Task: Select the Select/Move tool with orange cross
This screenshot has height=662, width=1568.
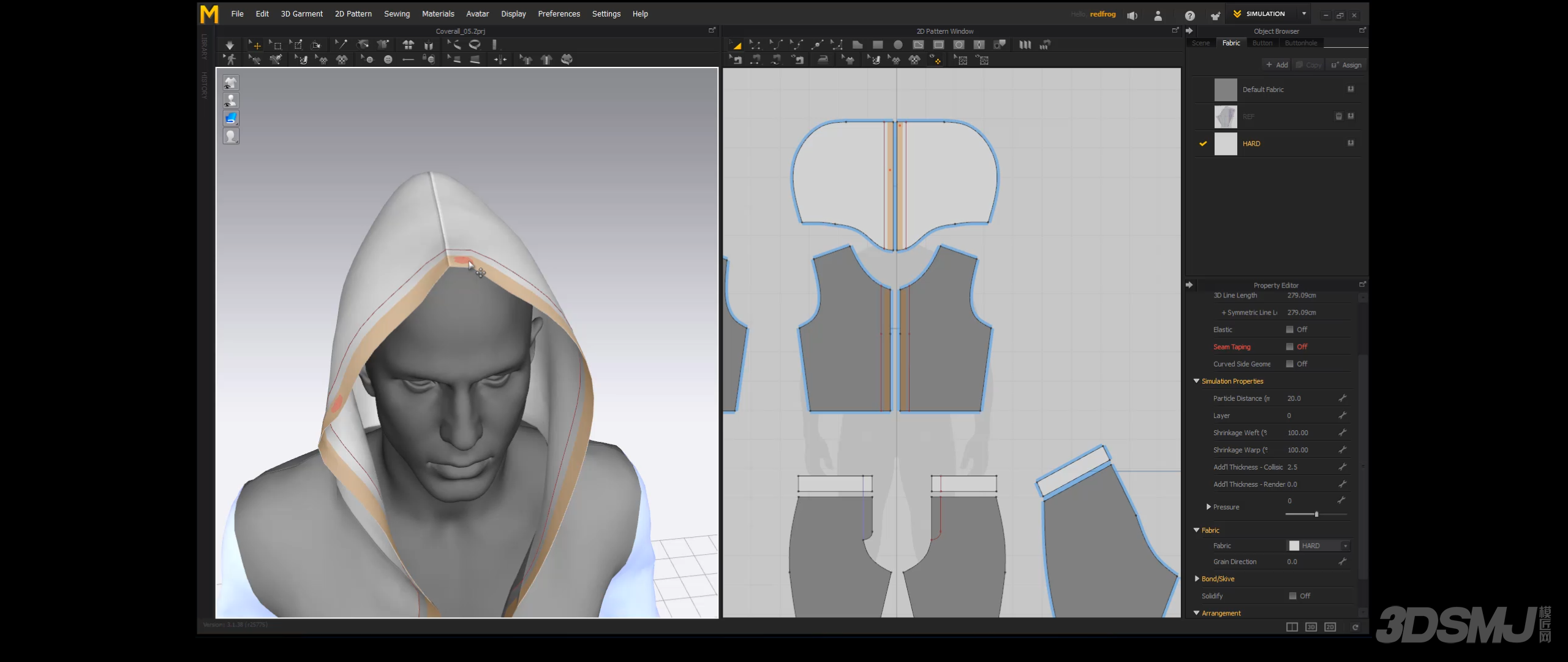Action: pos(255,45)
